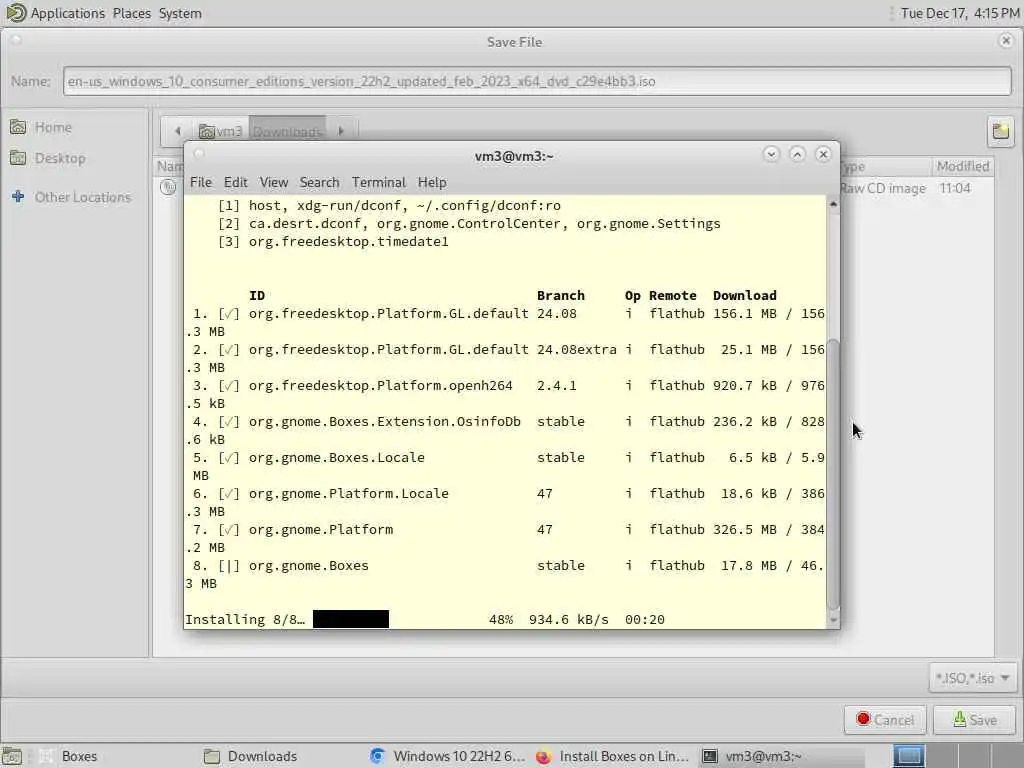Image resolution: width=1024 pixels, height=768 pixels.
Task: Click the Downloads folder icon in taskbar
Action: tap(212, 756)
